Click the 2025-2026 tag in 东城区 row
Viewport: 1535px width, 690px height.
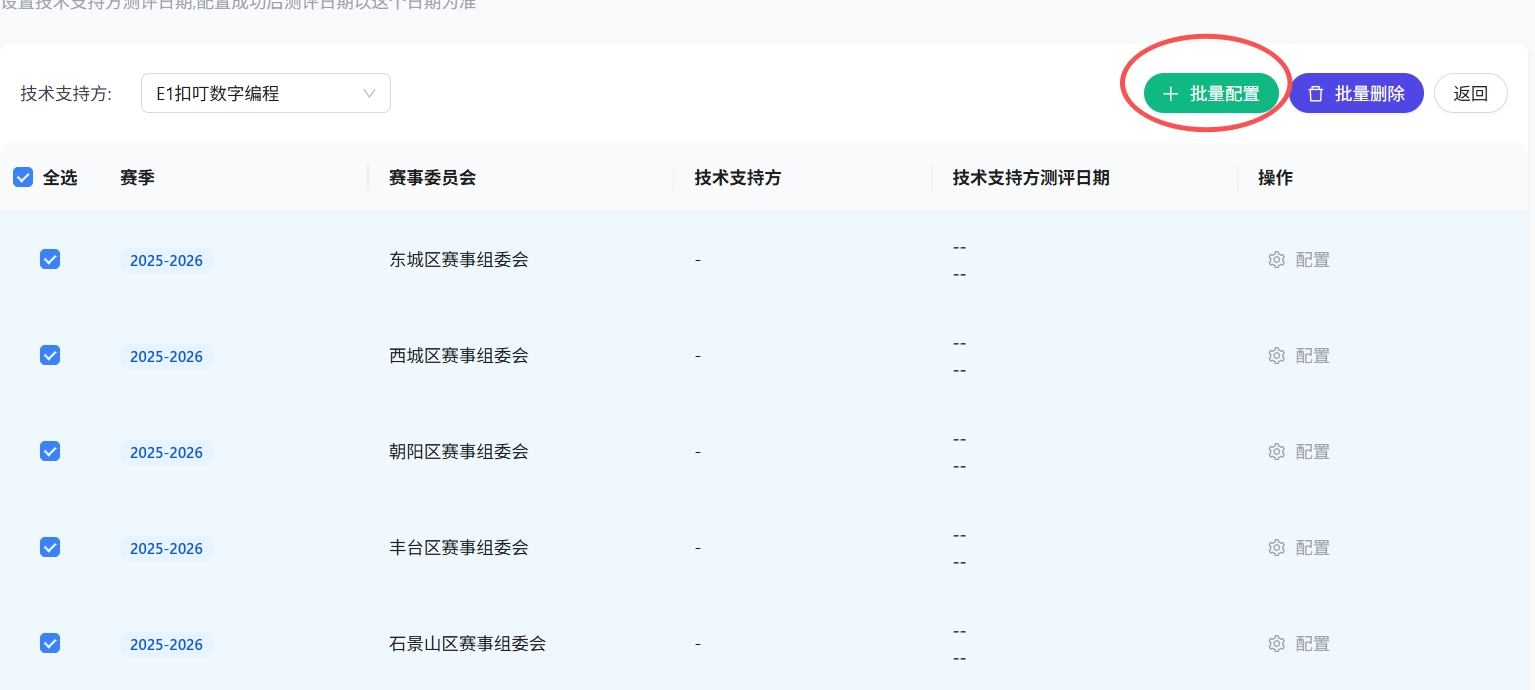166,260
